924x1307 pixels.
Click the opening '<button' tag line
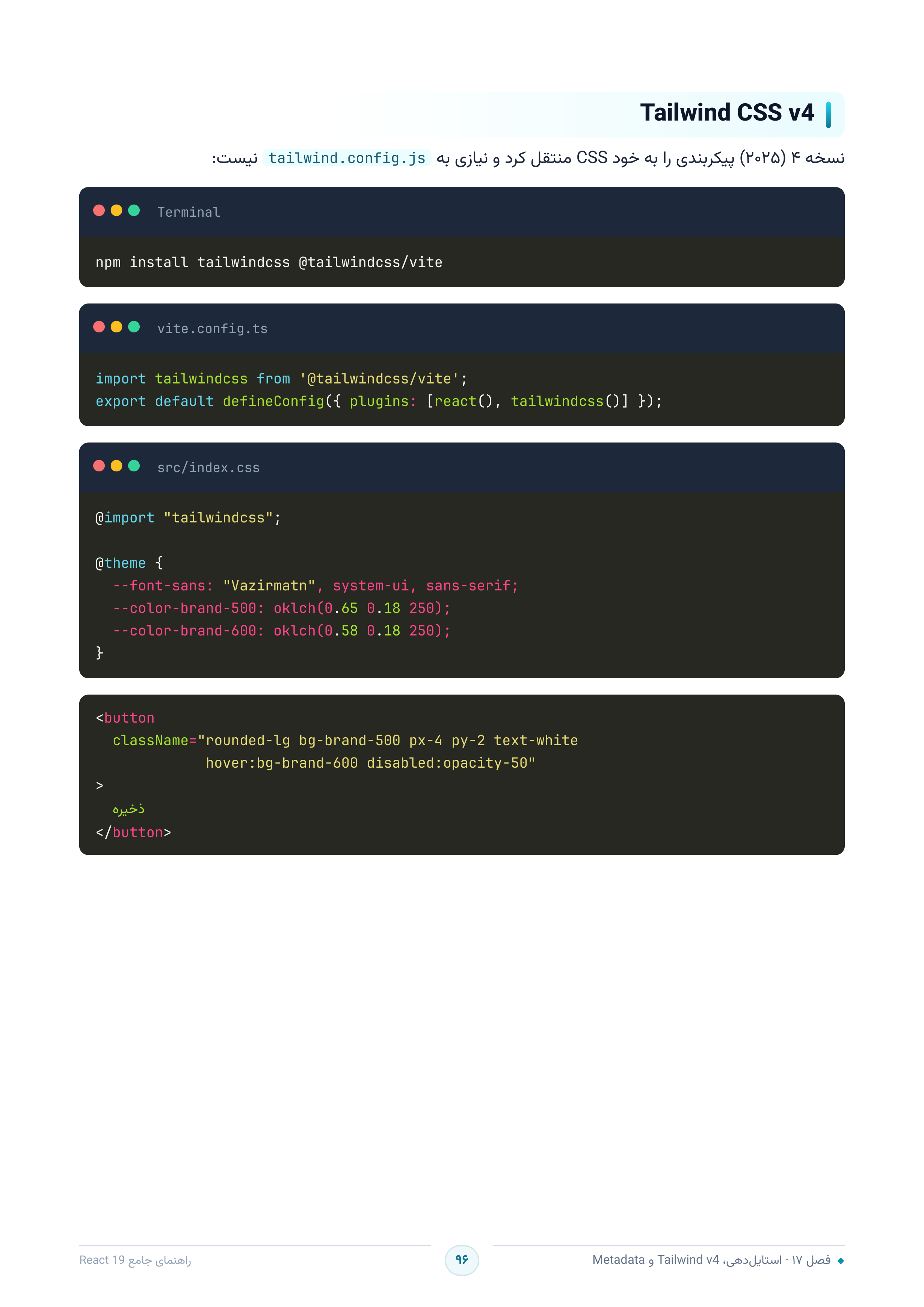pos(125,718)
